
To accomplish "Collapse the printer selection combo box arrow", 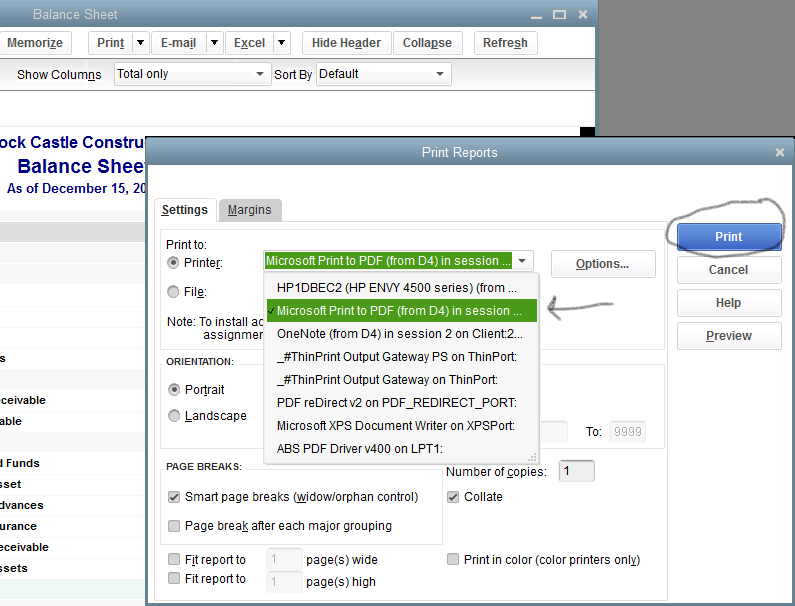I will 522,261.
